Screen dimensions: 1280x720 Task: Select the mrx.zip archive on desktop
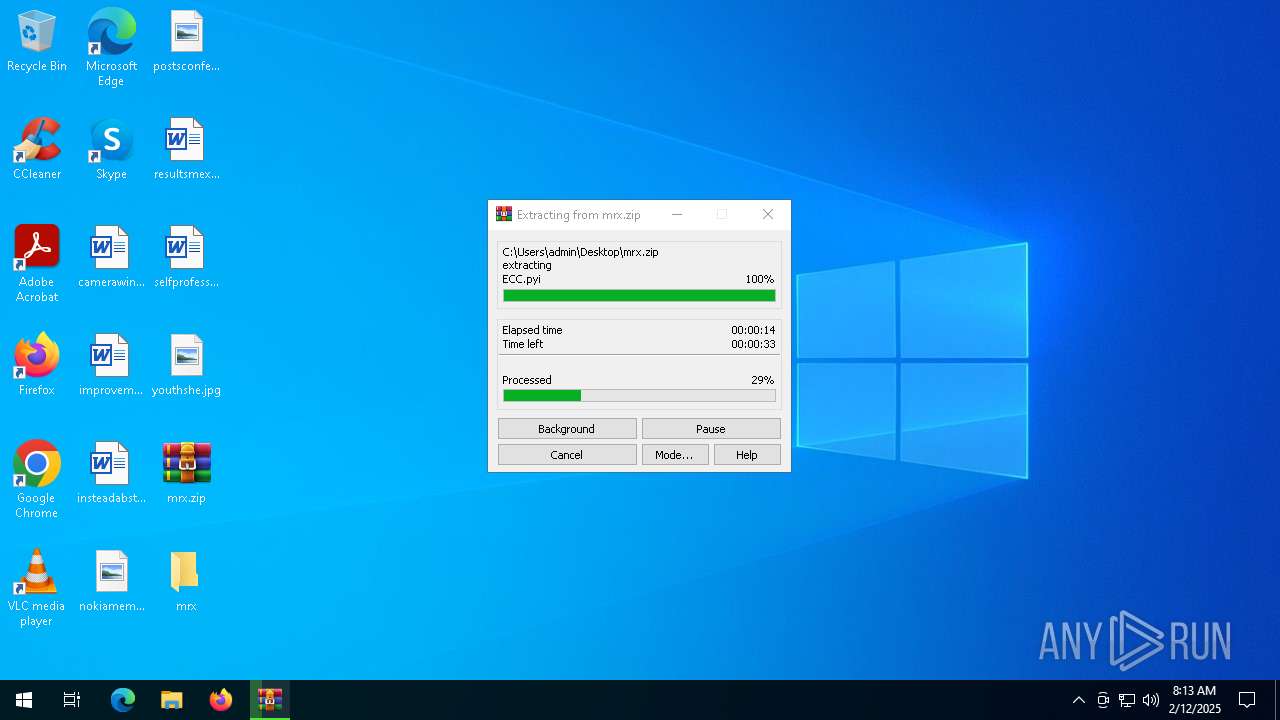[186, 473]
